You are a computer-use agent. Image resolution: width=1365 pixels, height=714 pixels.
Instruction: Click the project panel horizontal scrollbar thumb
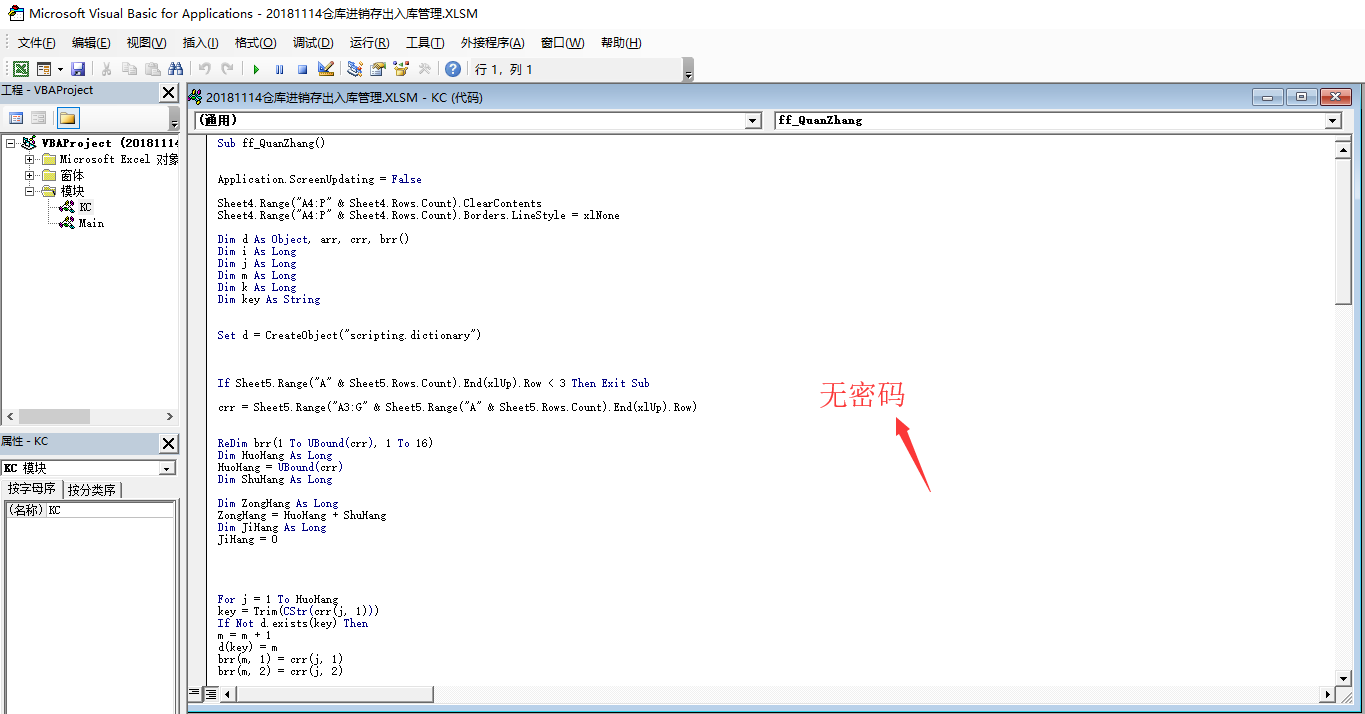[x=54, y=416]
